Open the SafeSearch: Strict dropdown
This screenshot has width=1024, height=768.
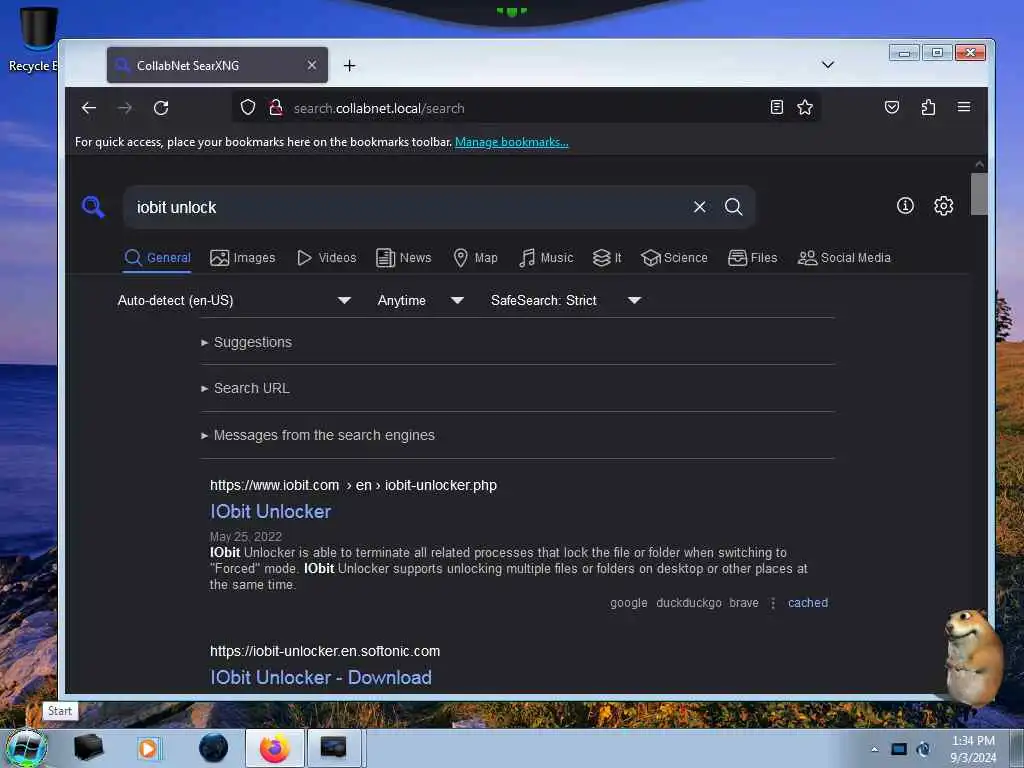(x=566, y=300)
